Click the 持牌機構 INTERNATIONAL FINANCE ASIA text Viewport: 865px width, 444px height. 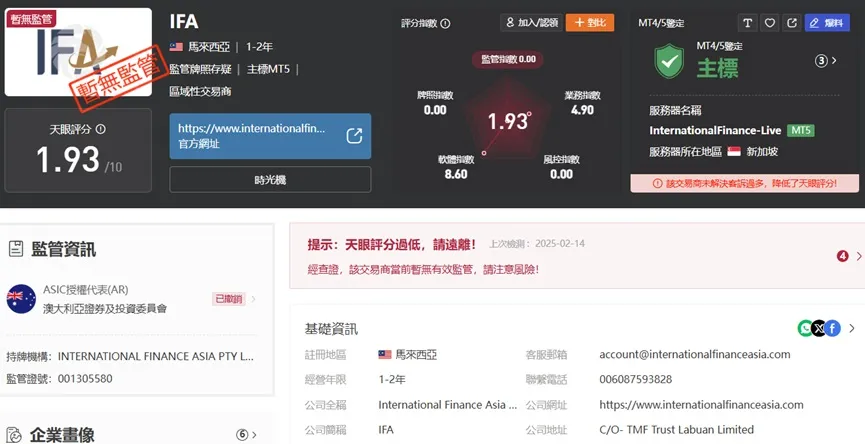click(x=130, y=356)
